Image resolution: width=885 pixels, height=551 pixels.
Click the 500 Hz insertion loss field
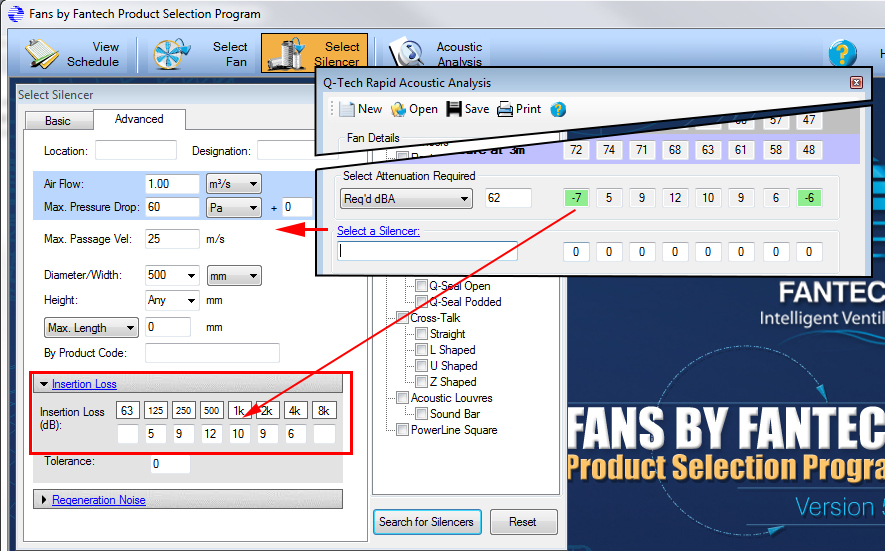pos(212,435)
